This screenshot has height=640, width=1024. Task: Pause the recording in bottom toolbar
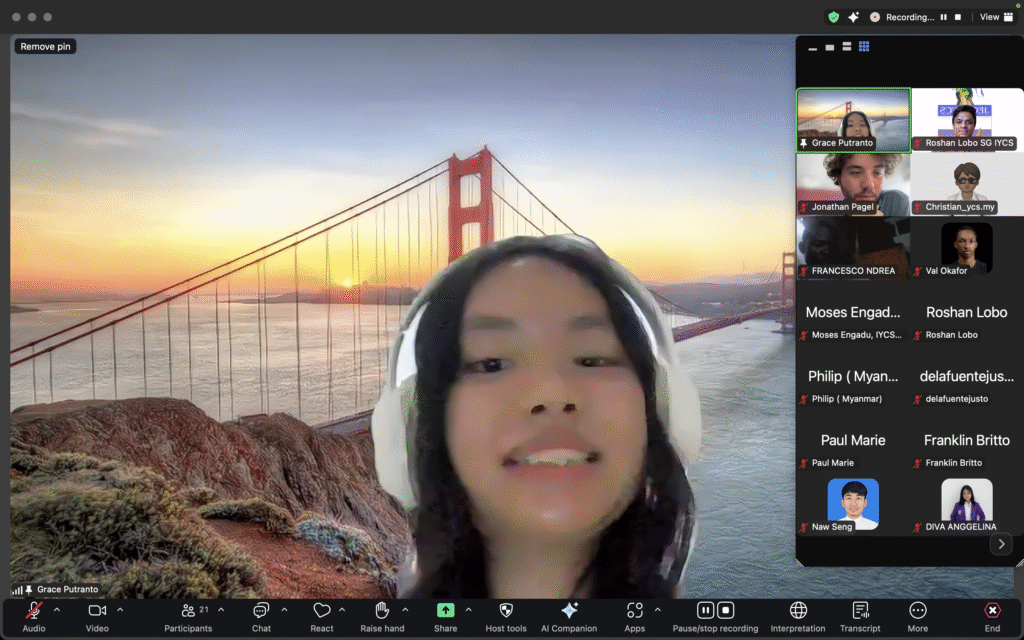tap(705, 611)
